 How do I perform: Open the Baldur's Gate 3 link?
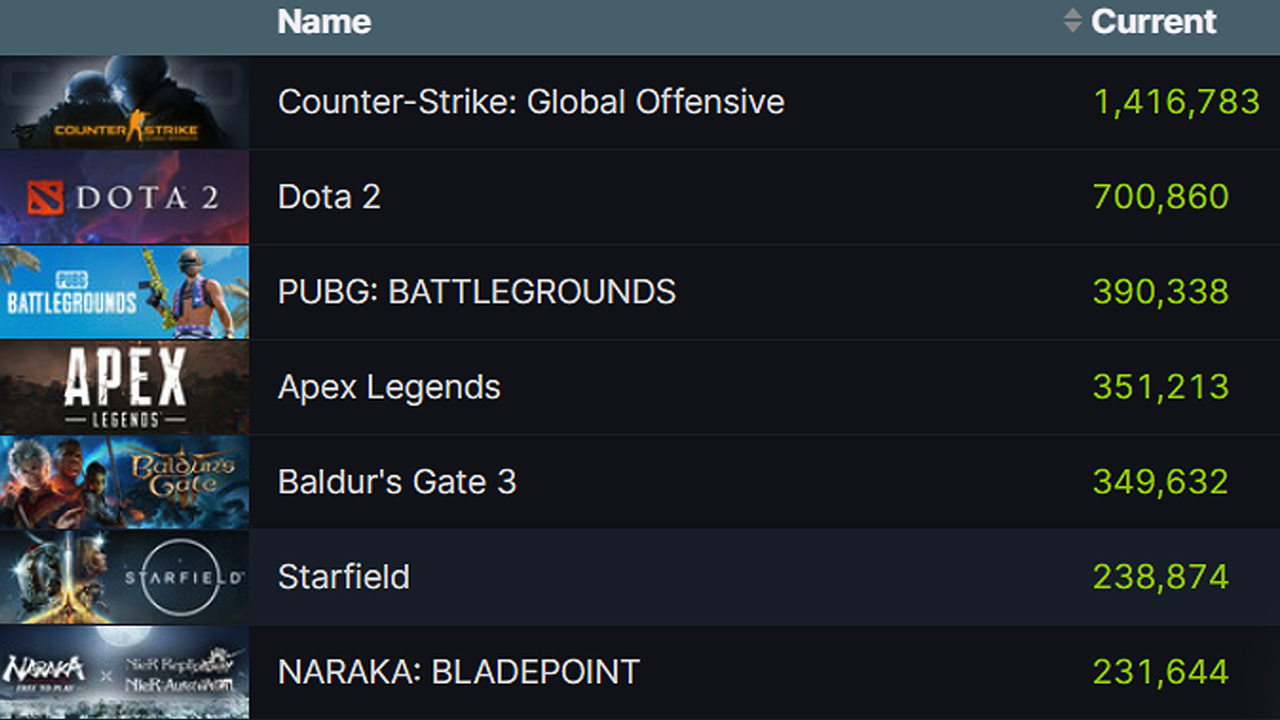(x=396, y=481)
